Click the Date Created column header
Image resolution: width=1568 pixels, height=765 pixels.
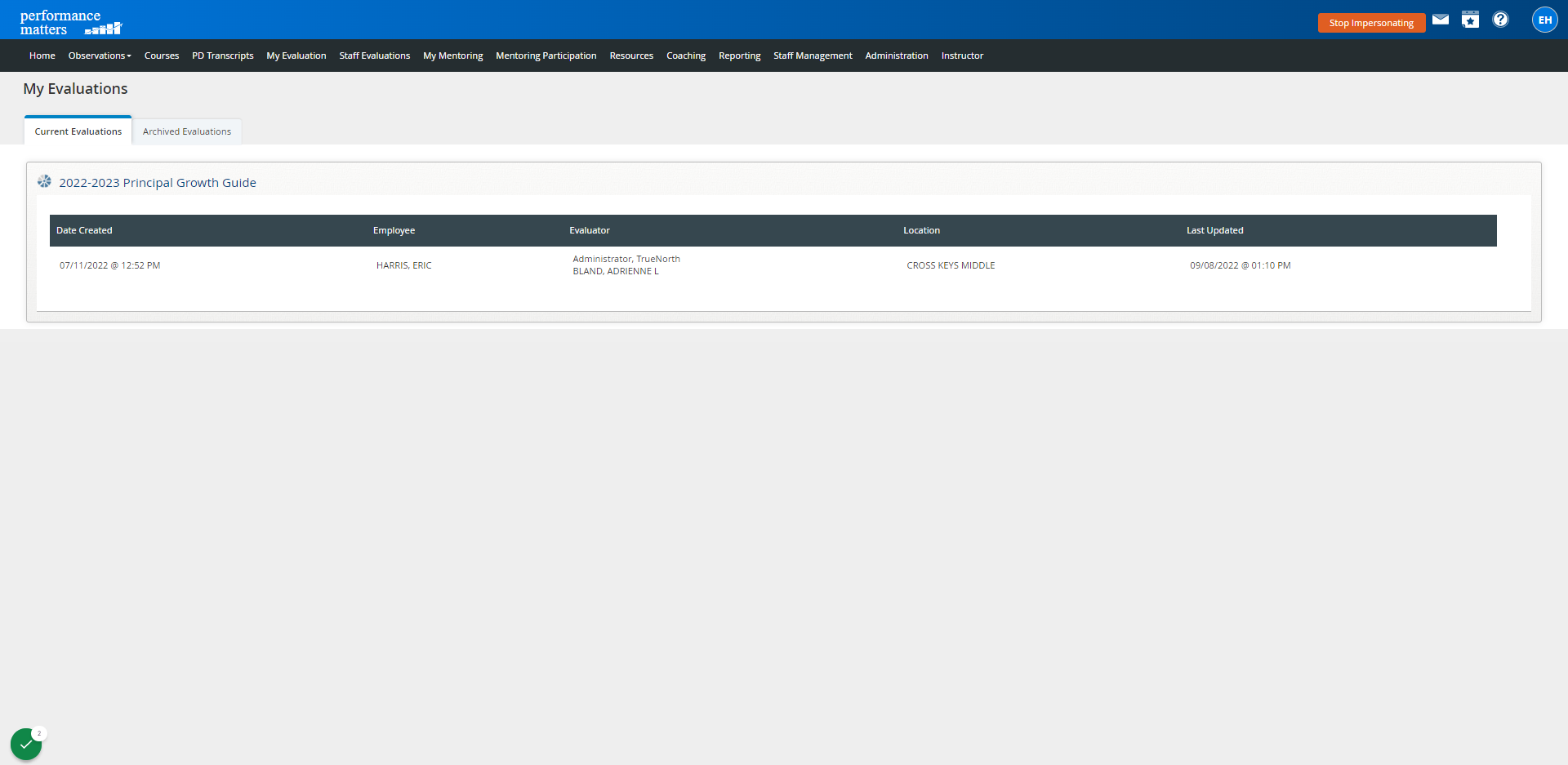point(84,230)
